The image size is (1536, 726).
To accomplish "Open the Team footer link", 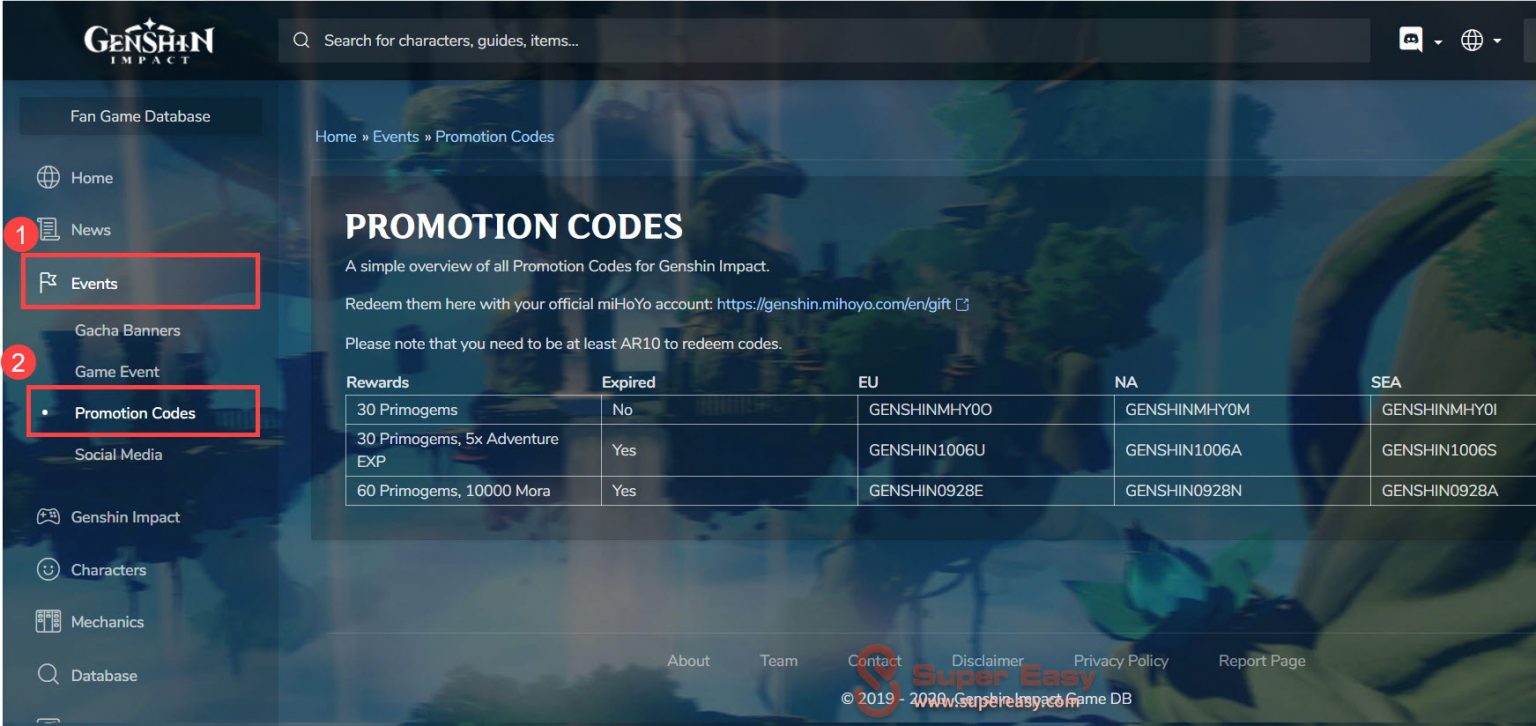I will pyautogui.click(x=779, y=660).
